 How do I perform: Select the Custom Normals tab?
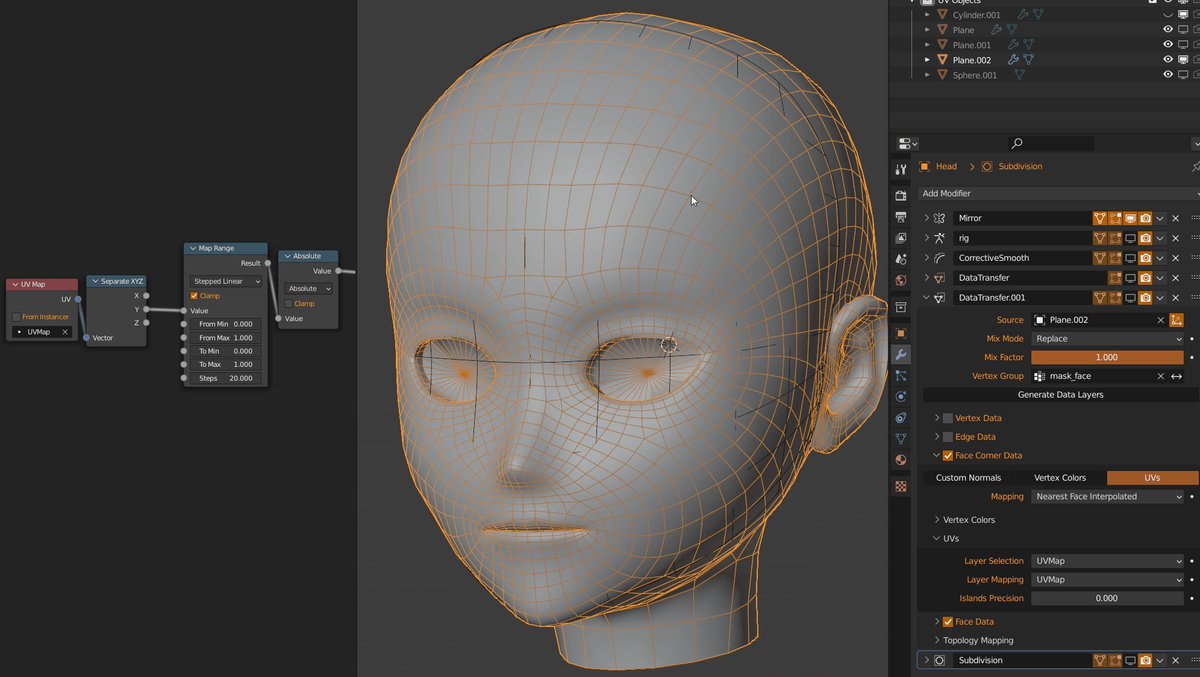click(x=968, y=478)
